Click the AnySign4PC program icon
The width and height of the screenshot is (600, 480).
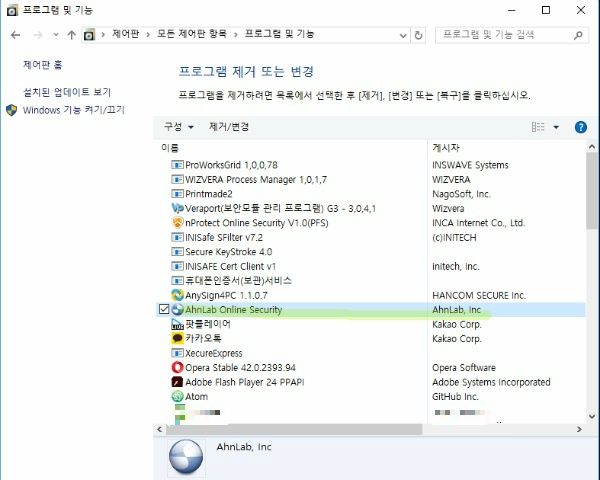(177, 295)
